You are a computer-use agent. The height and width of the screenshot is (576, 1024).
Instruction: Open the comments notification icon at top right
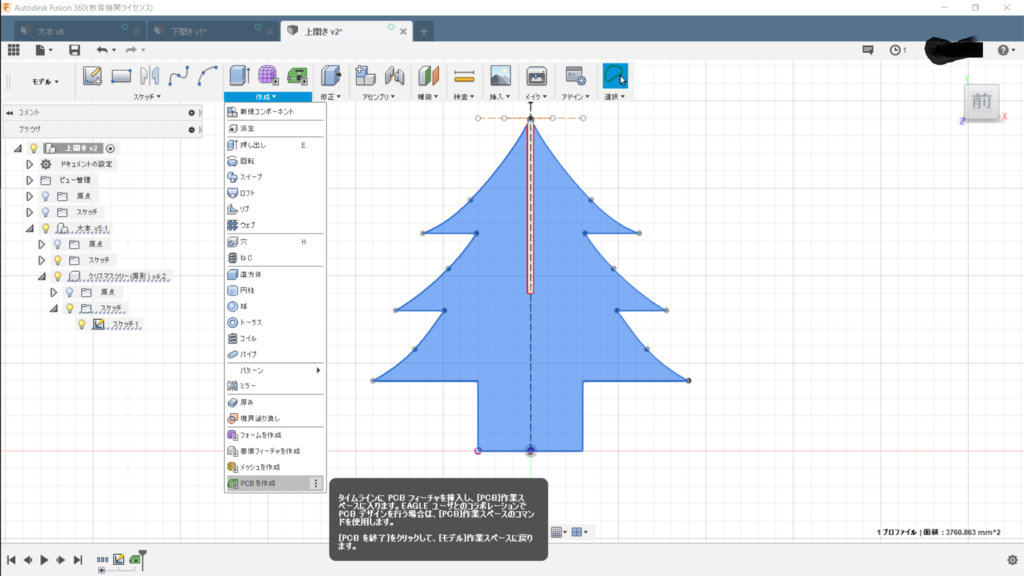[868, 50]
